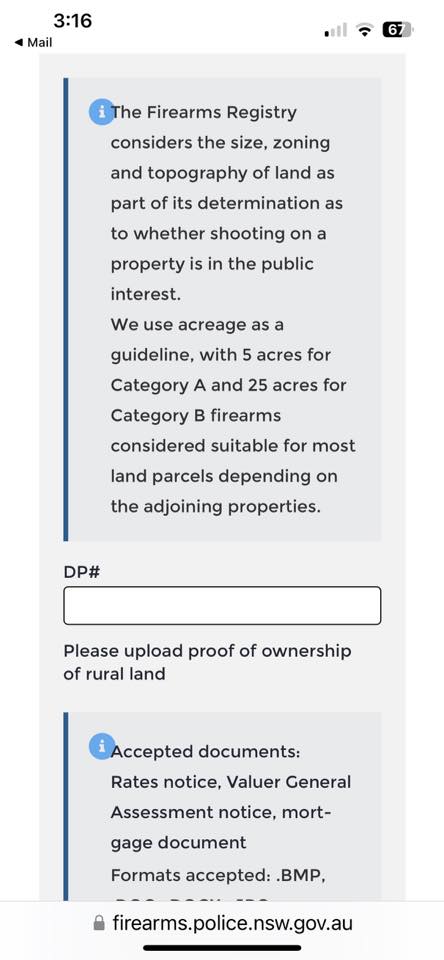
Task: Tap the battery indicator showing 67
Action: 398,29
